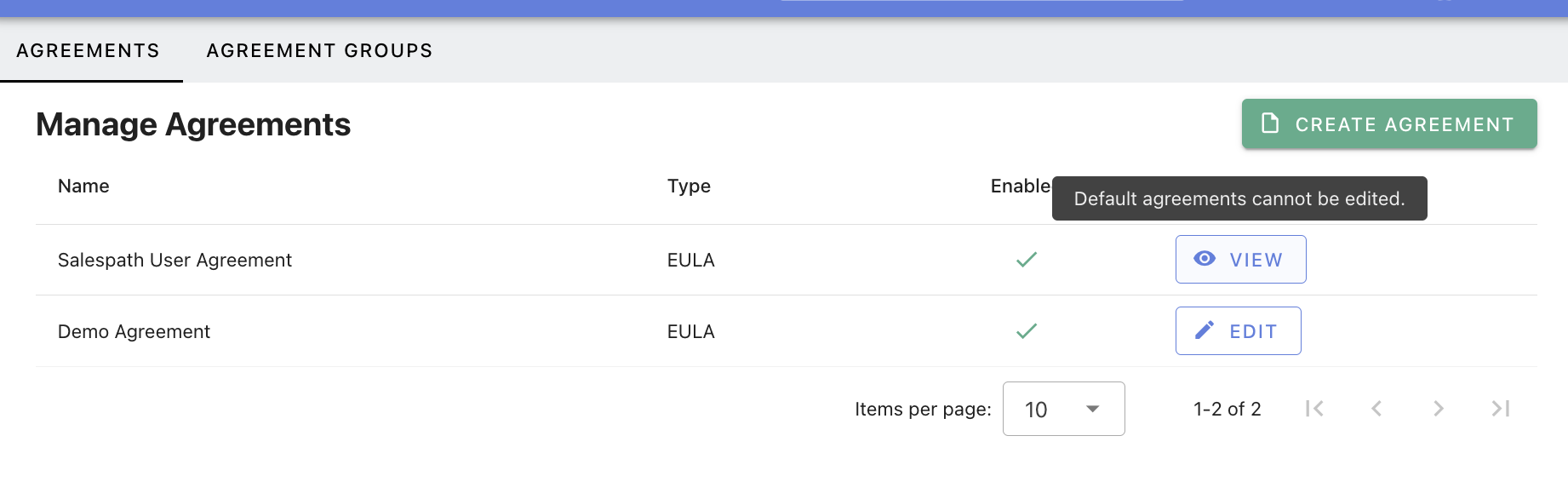The width and height of the screenshot is (1568, 499).
Task: Select the Salespath User Agreement row name
Action: point(175,260)
